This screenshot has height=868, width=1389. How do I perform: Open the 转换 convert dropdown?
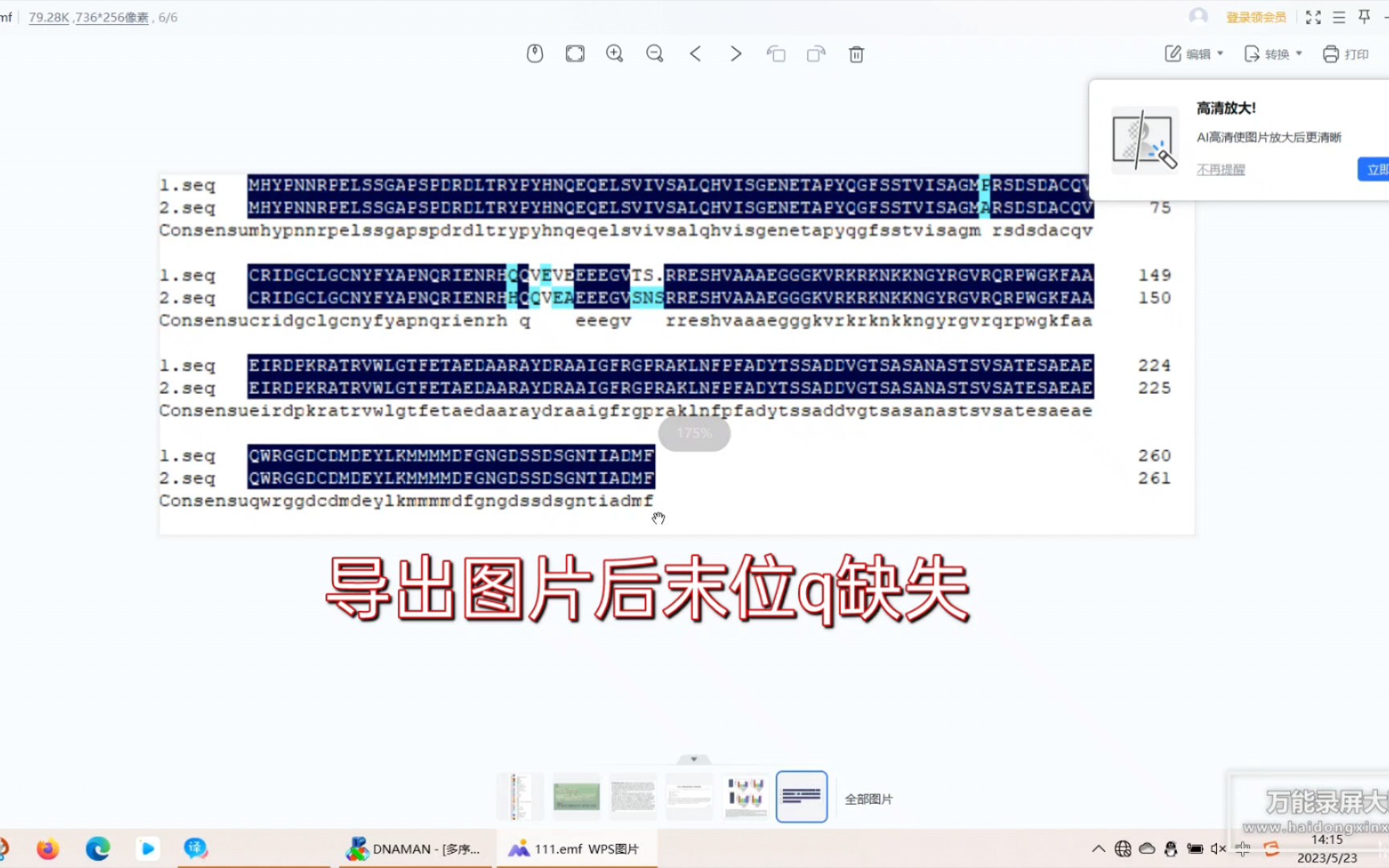click(x=1272, y=53)
